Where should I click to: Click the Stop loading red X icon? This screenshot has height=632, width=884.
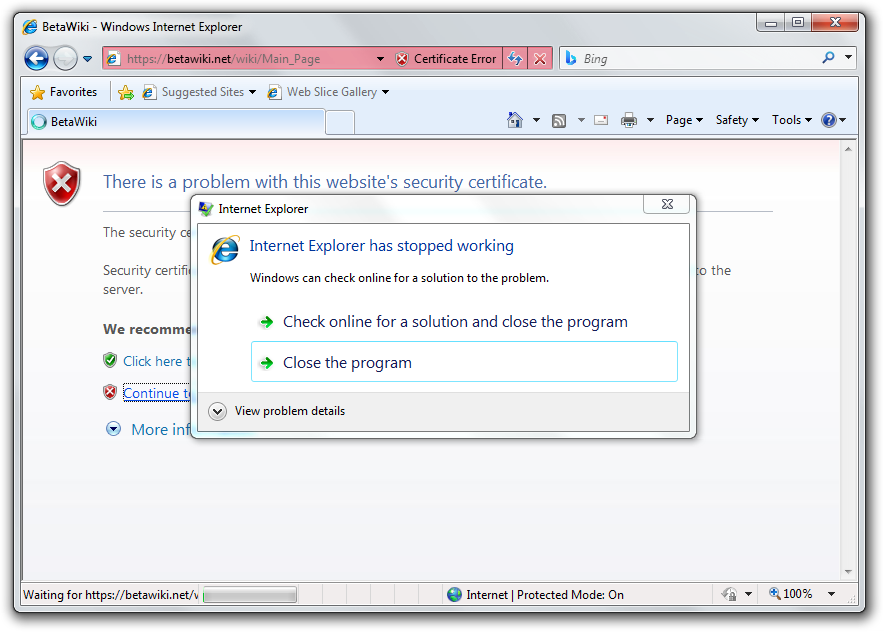tap(540, 59)
